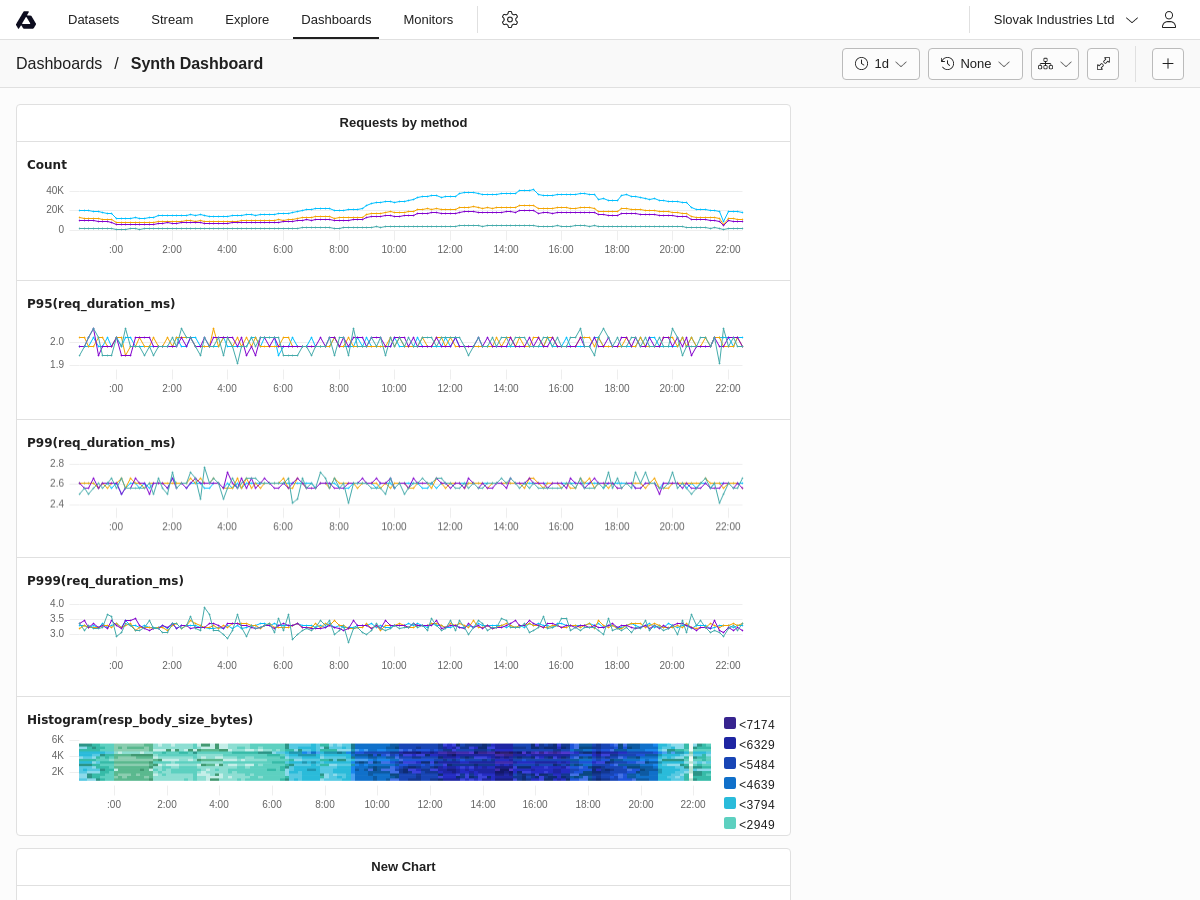Click the Axiom logo icon

(x=26, y=20)
